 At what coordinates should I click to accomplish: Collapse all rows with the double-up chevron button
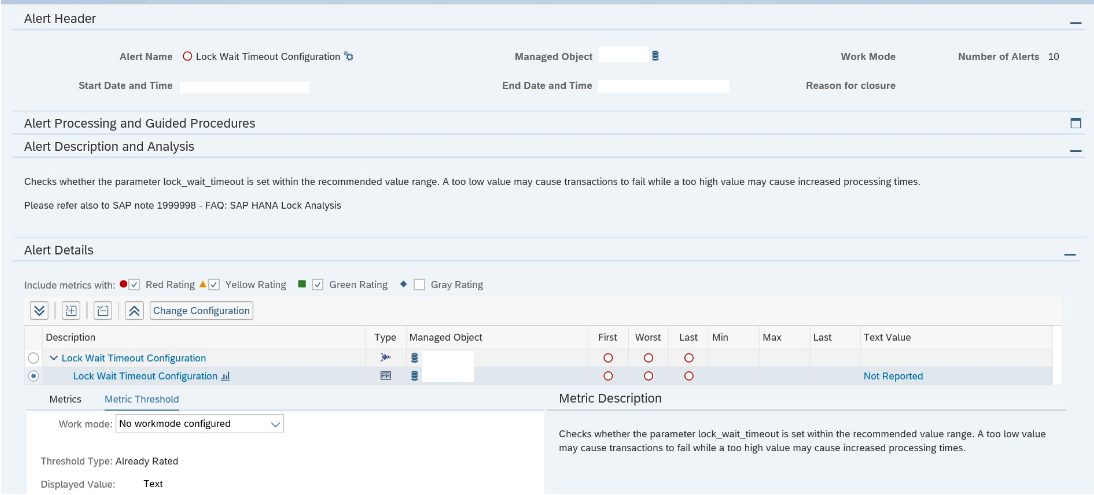point(135,311)
